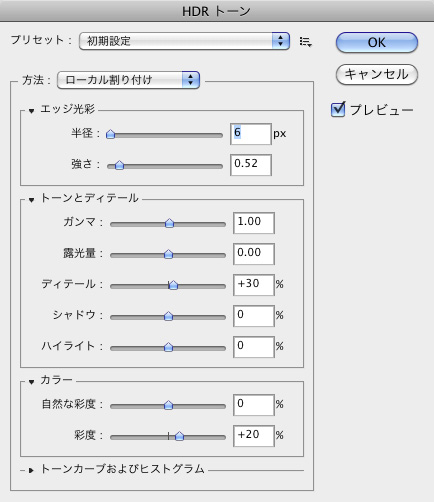Collapse the エッジ光彩 section
This screenshot has height=502, width=434.
[31, 111]
